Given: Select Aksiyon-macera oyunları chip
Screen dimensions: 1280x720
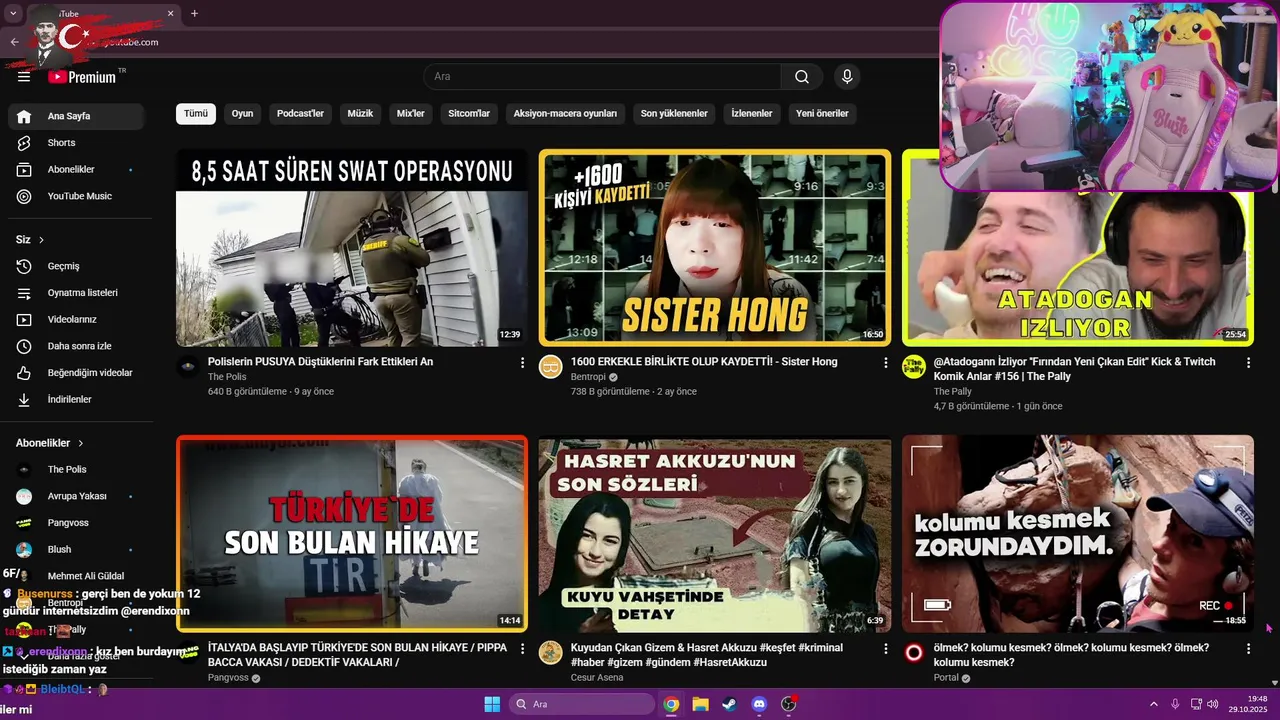Looking at the screenshot, I should [565, 114].
